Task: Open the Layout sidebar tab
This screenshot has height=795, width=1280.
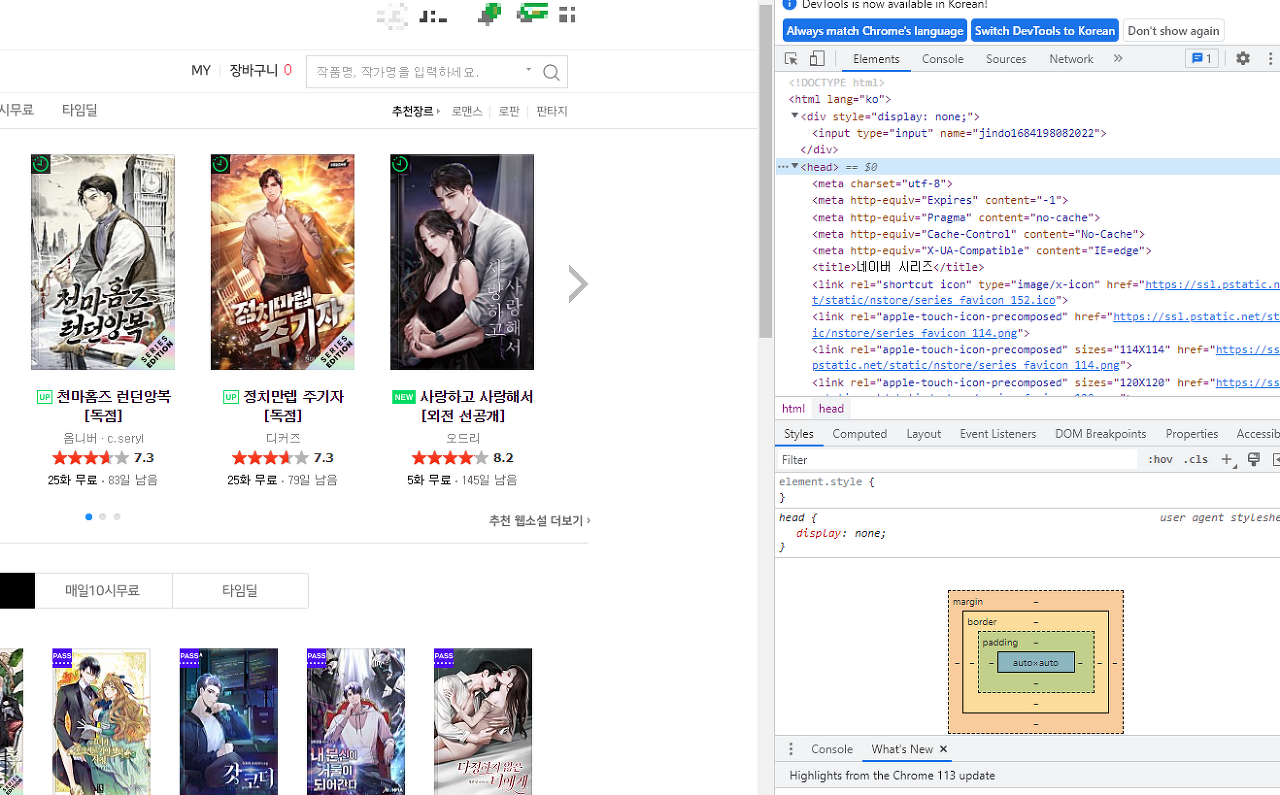Action: [x=923, y=434]
